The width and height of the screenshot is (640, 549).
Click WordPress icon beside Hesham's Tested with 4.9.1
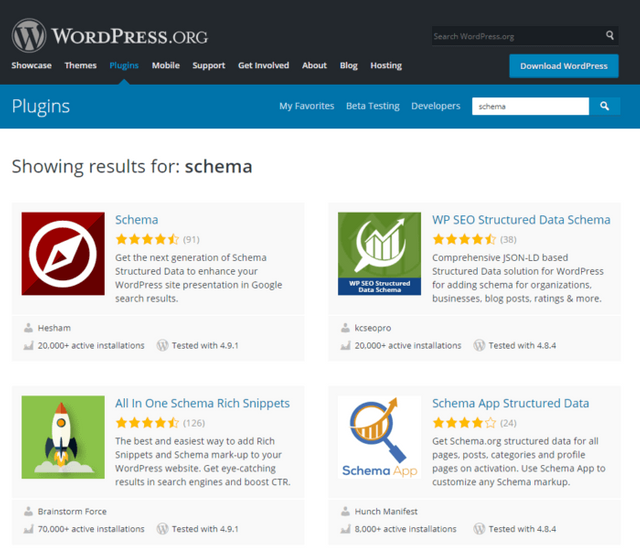[162, 345]
